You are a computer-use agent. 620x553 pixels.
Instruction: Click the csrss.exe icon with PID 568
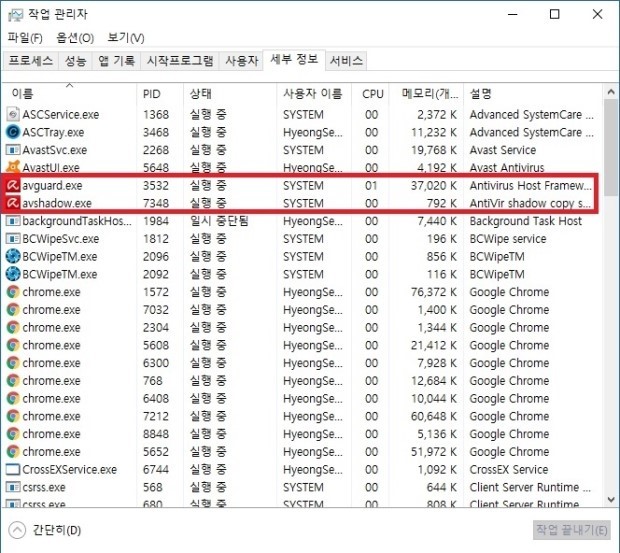13,487
